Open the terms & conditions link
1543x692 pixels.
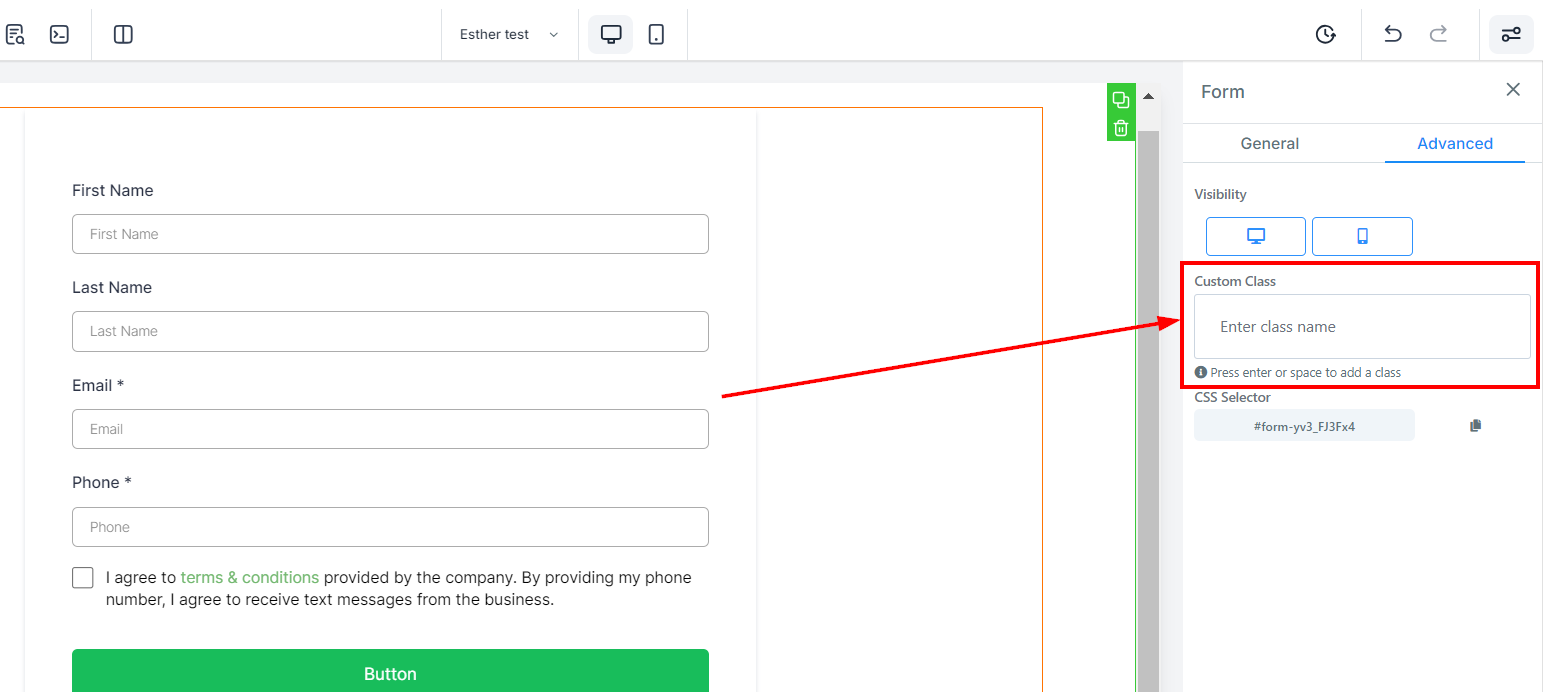(250, 577)
